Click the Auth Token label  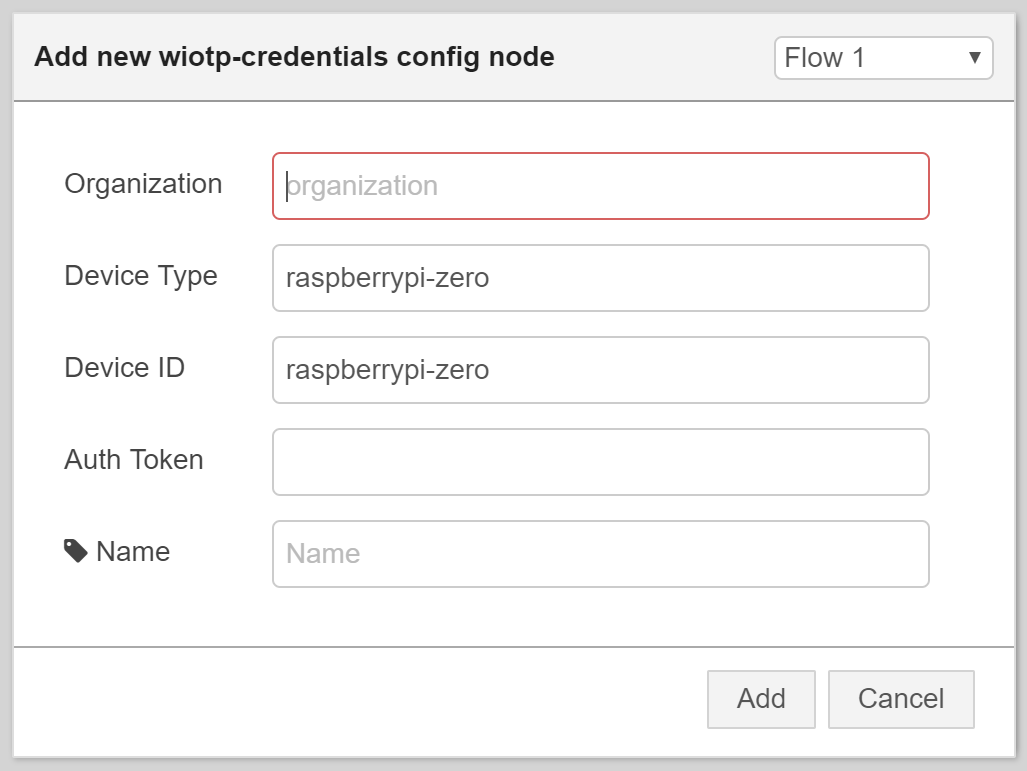[x=134, y=460]
